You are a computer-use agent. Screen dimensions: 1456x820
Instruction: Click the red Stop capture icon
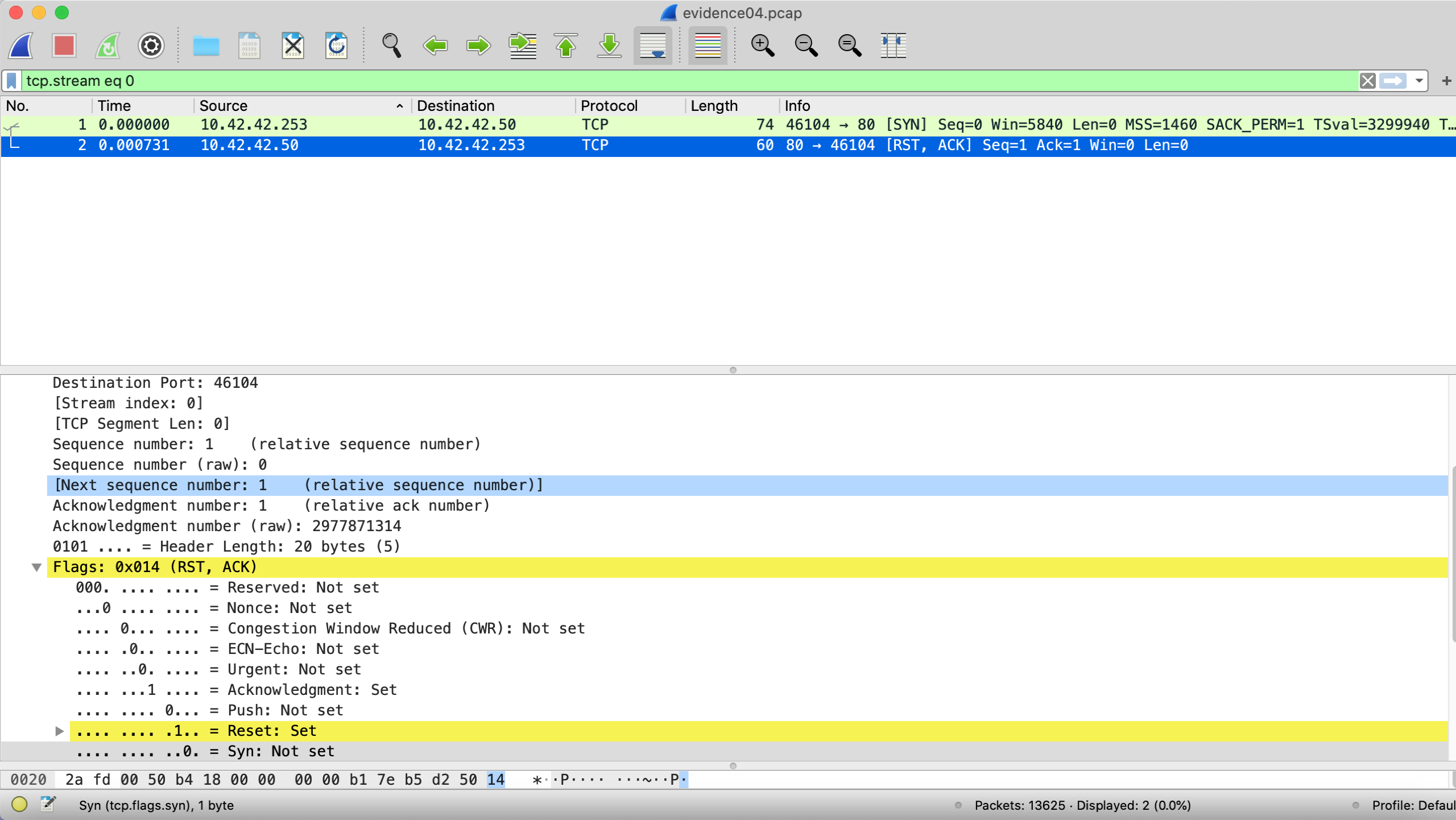64,45
